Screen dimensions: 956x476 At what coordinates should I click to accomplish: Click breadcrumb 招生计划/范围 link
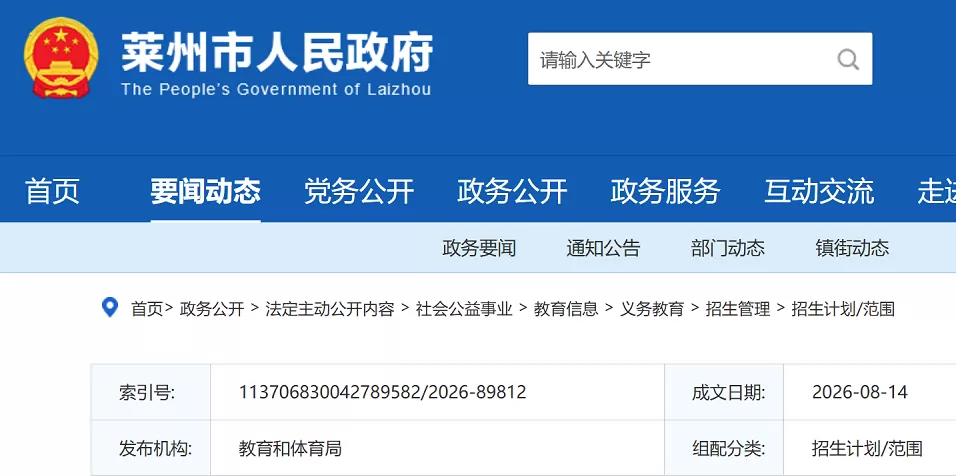coord(843,309)
